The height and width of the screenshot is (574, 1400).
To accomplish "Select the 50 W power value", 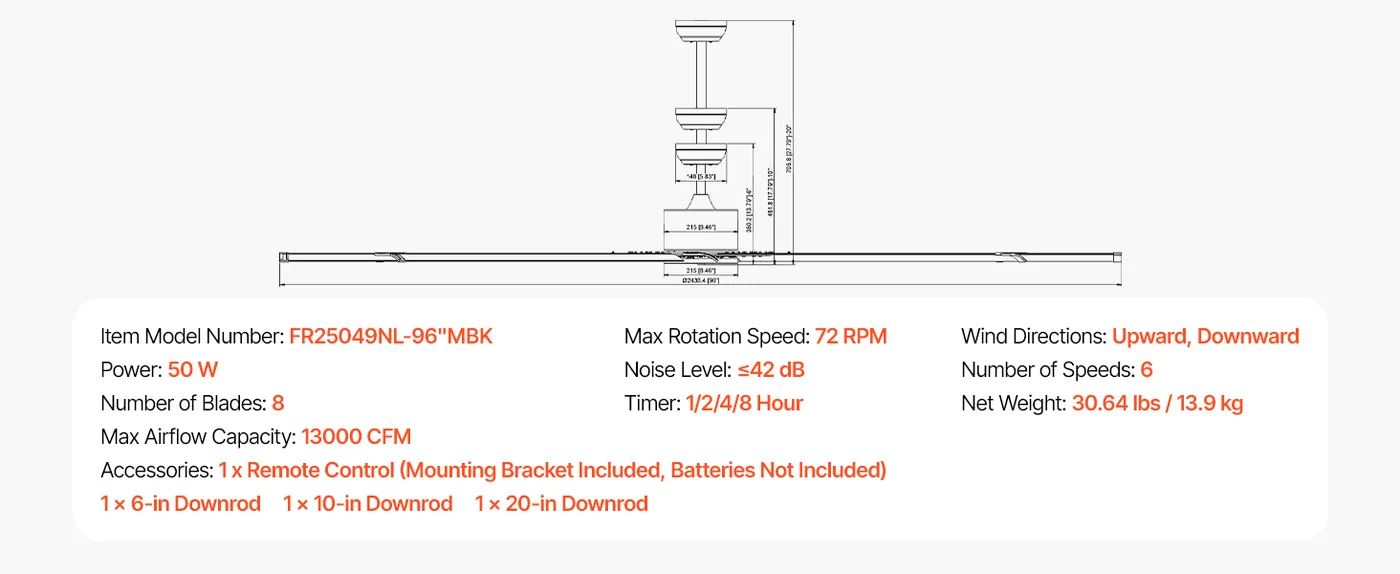I will tap(193, 370).
